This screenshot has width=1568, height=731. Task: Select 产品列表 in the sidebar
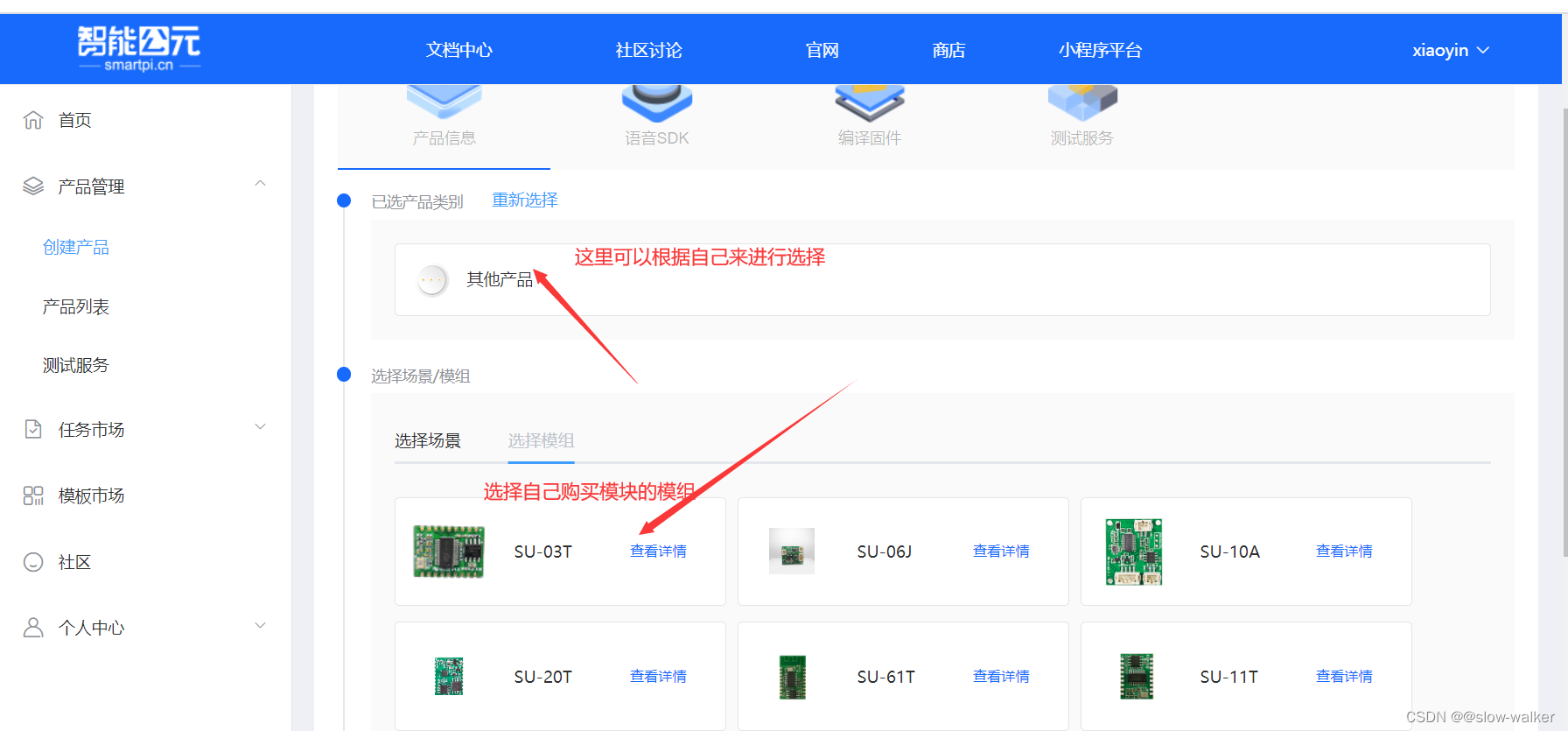[x=76, y=307]
